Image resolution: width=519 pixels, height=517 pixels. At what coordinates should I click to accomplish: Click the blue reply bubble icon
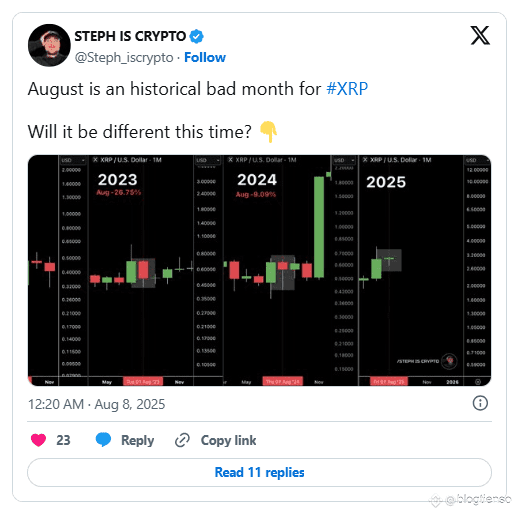coord(103,440)
